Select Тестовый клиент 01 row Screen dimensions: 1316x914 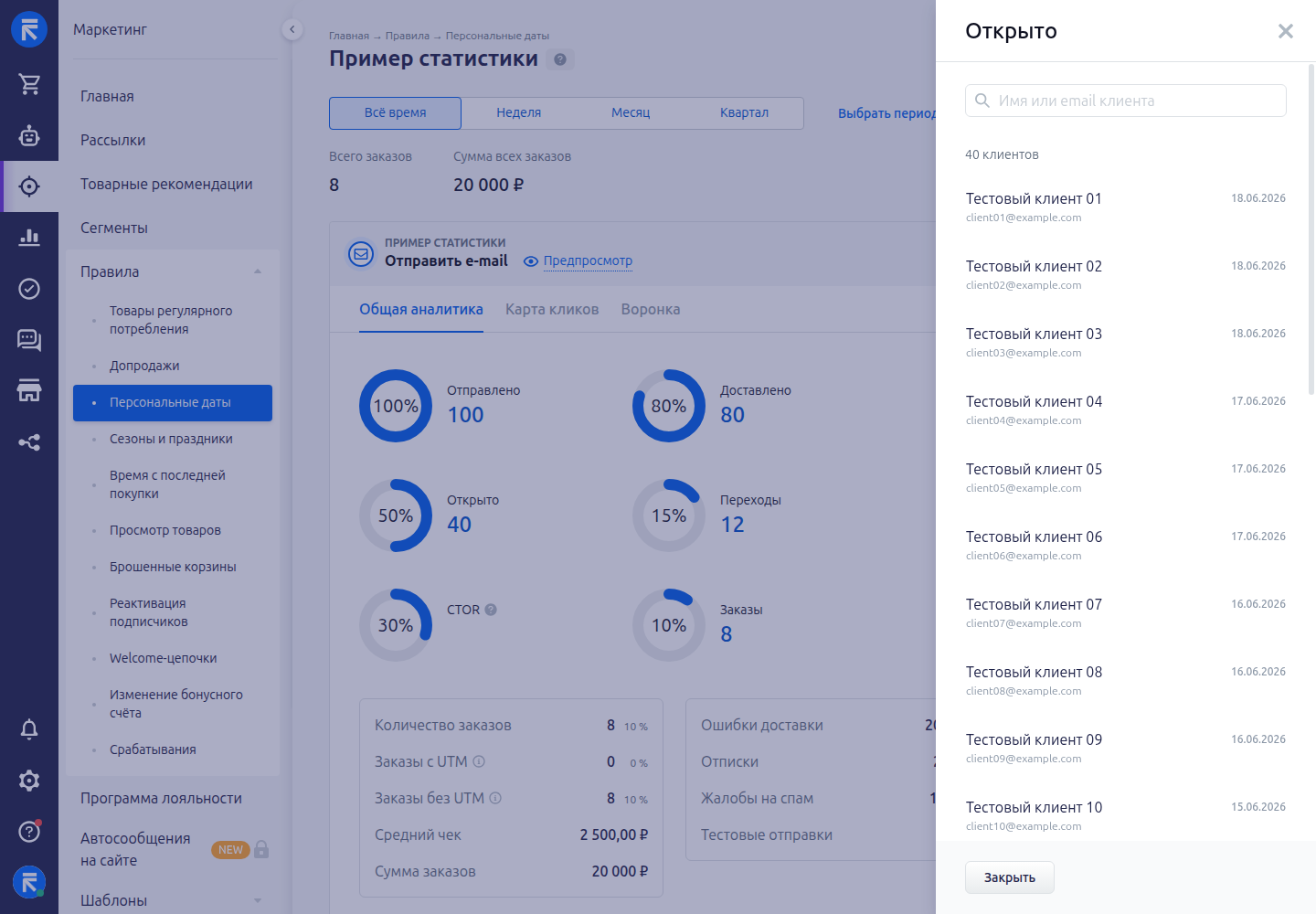tap(1126, 207)
